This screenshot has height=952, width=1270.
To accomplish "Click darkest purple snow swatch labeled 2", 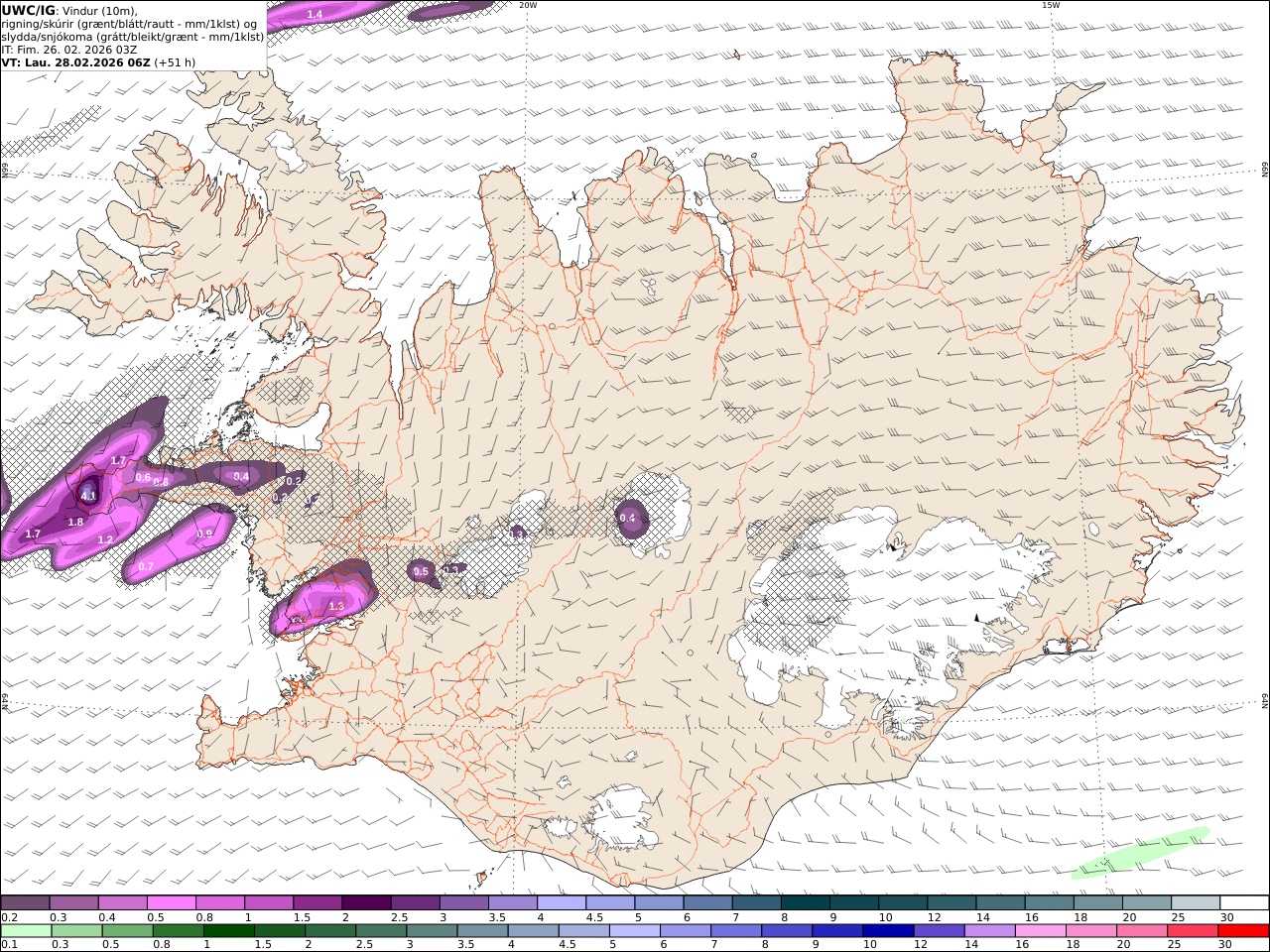I will (366, 903).
